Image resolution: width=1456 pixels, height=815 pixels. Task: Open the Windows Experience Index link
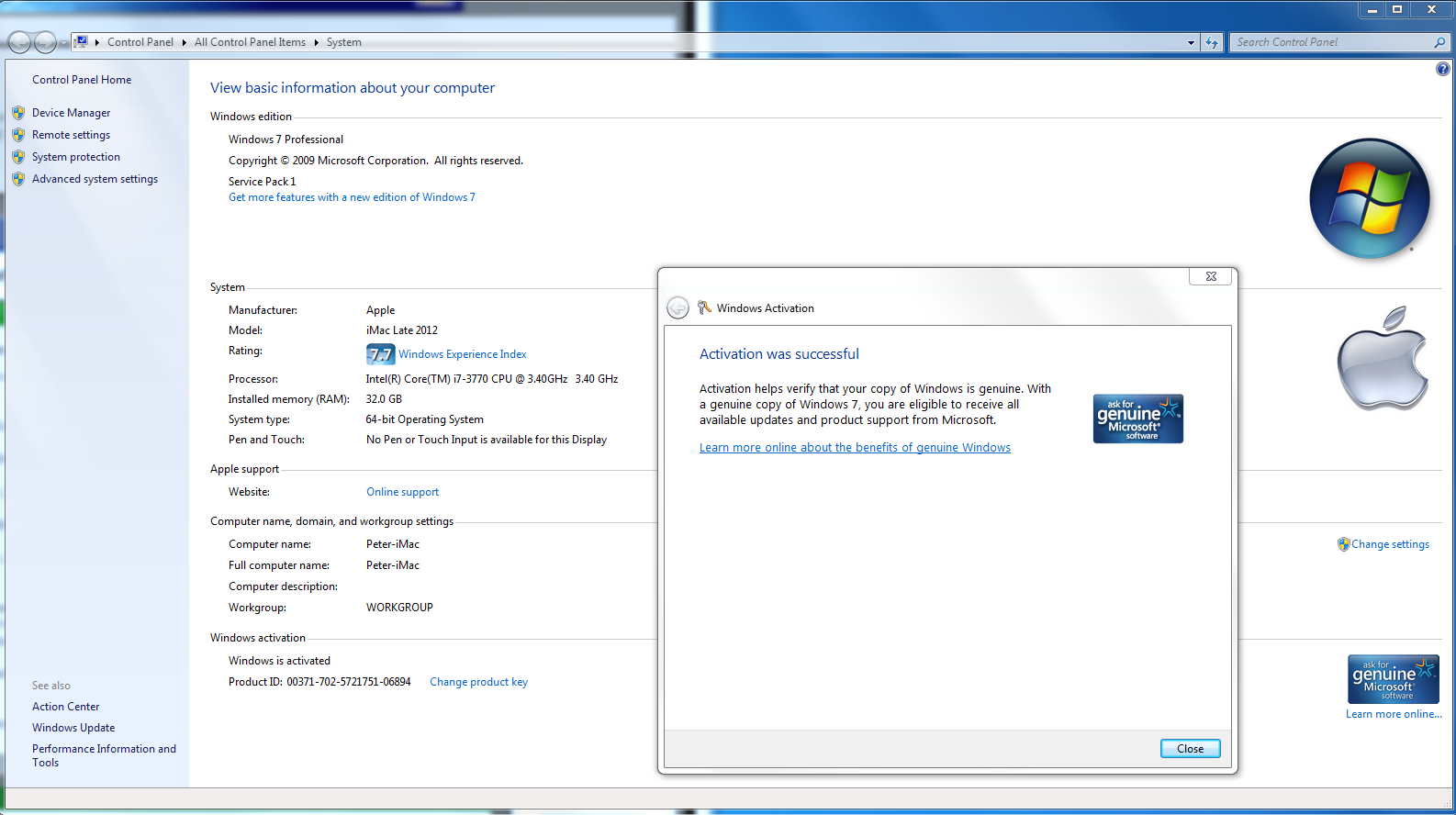tap(463, 354)
